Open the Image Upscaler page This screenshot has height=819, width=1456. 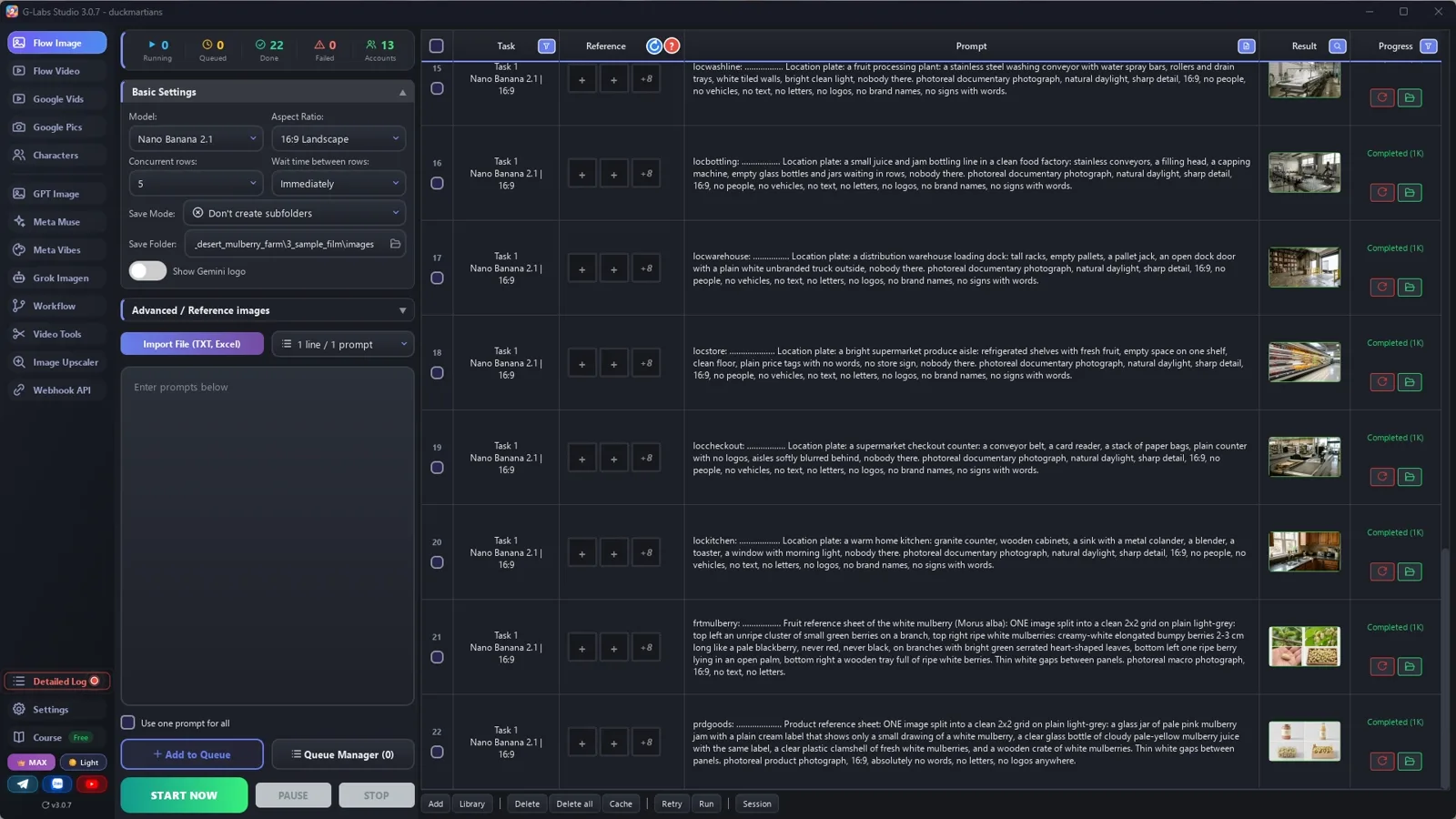pyautogui.click(x=56, y=362)
